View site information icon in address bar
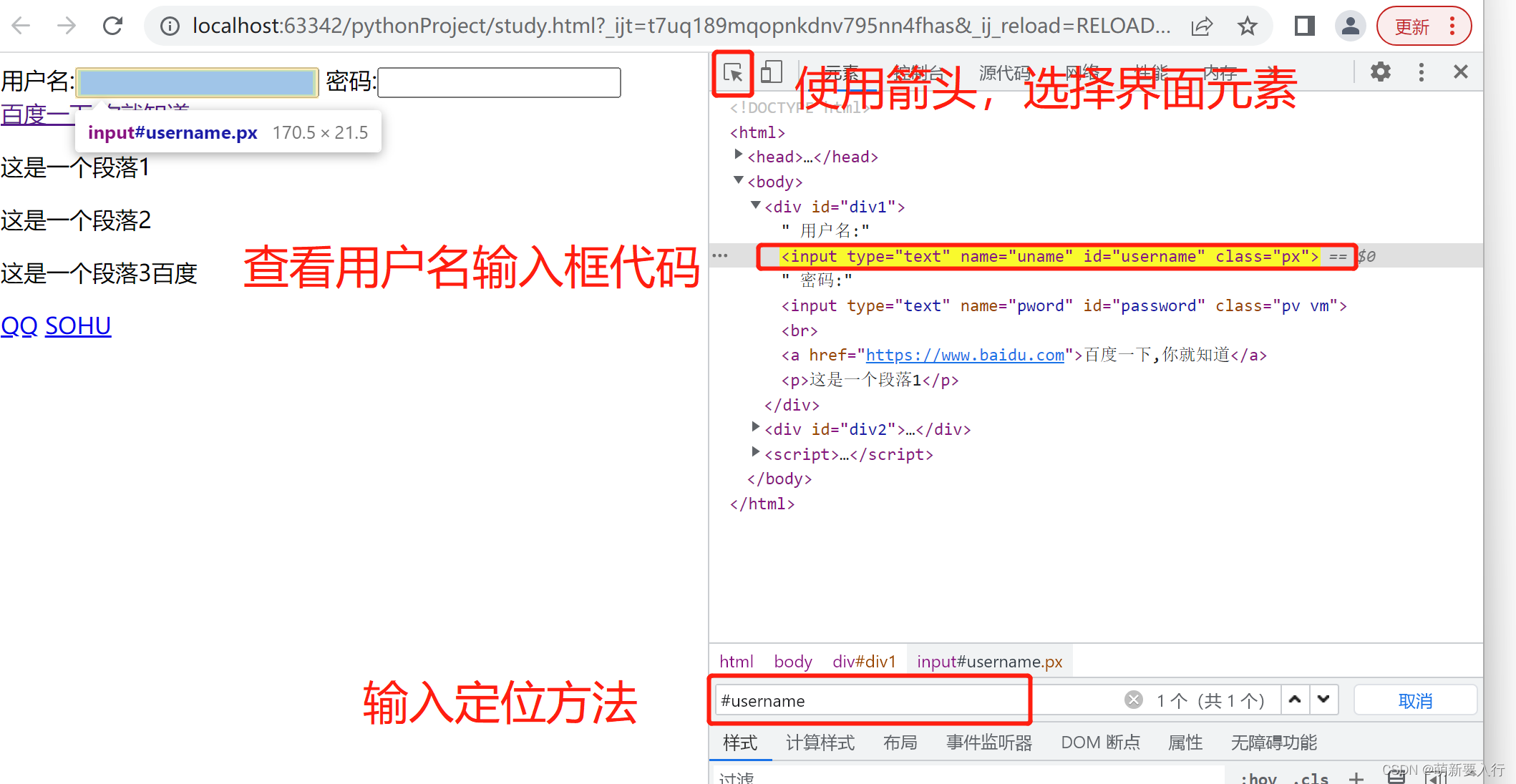This screenshot has width=1516, height=784. pos(170,26)
